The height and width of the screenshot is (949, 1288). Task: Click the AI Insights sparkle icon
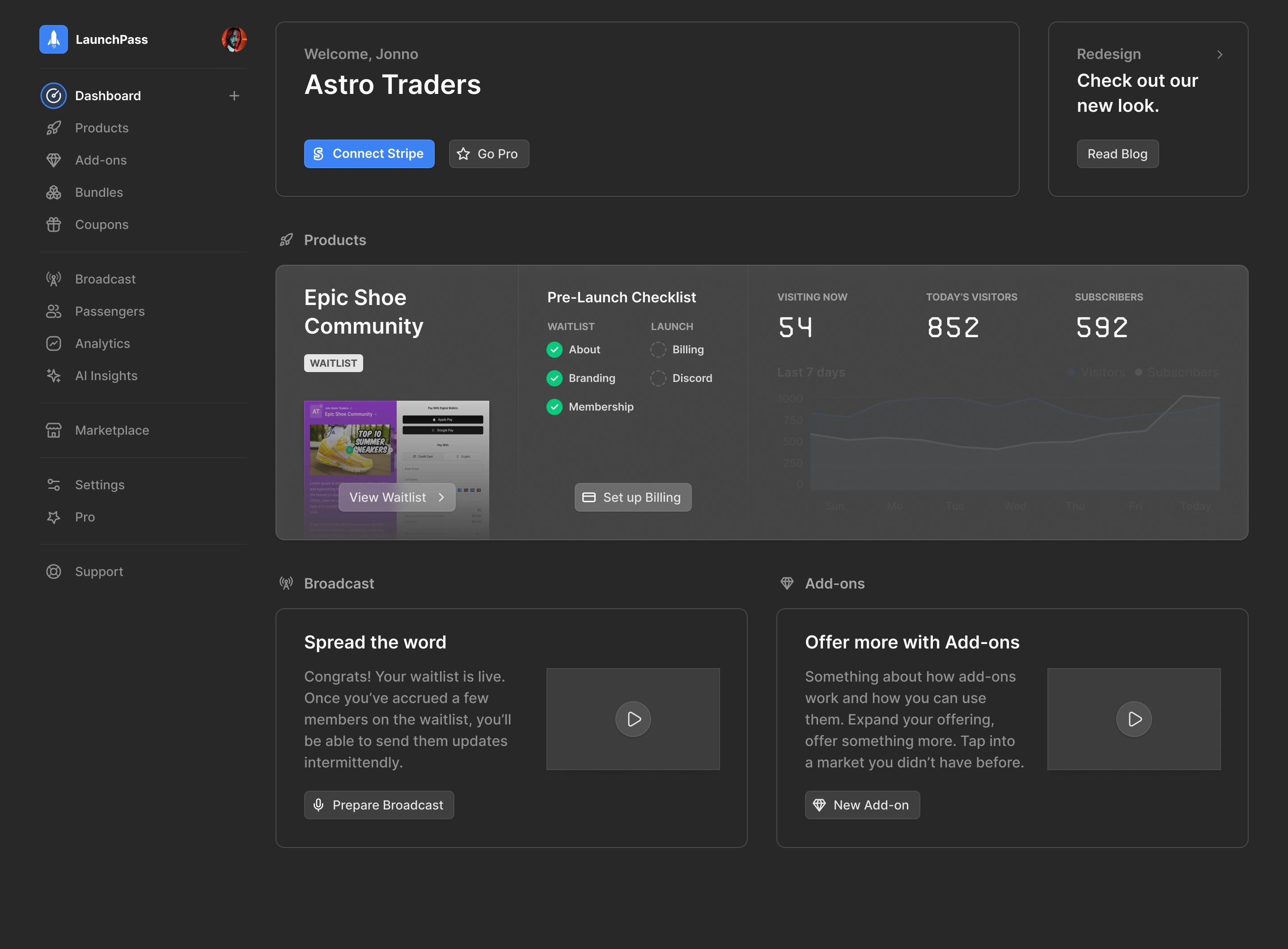tap(53, 375)
